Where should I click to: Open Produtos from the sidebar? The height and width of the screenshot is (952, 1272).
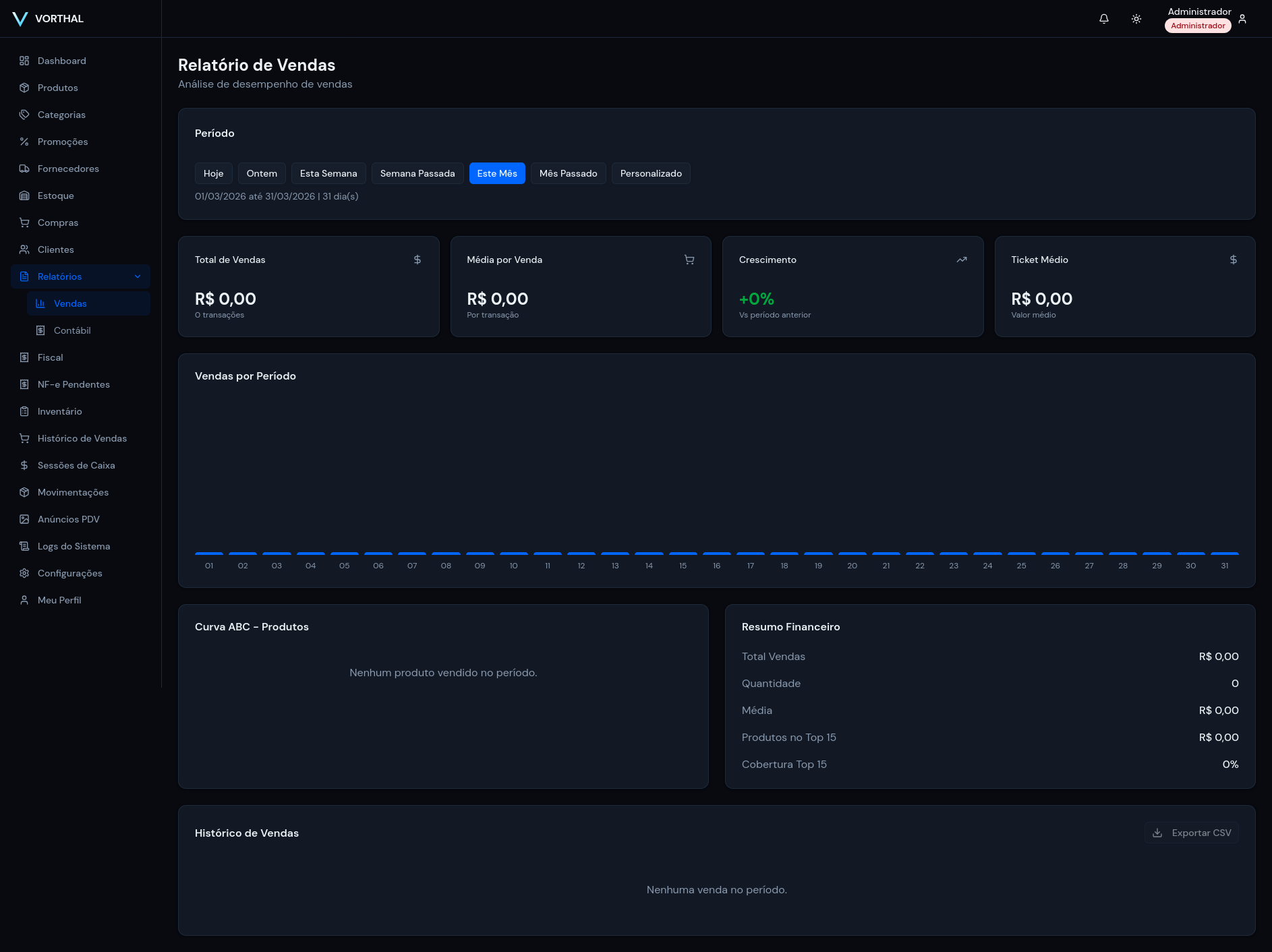pos(58,88)
